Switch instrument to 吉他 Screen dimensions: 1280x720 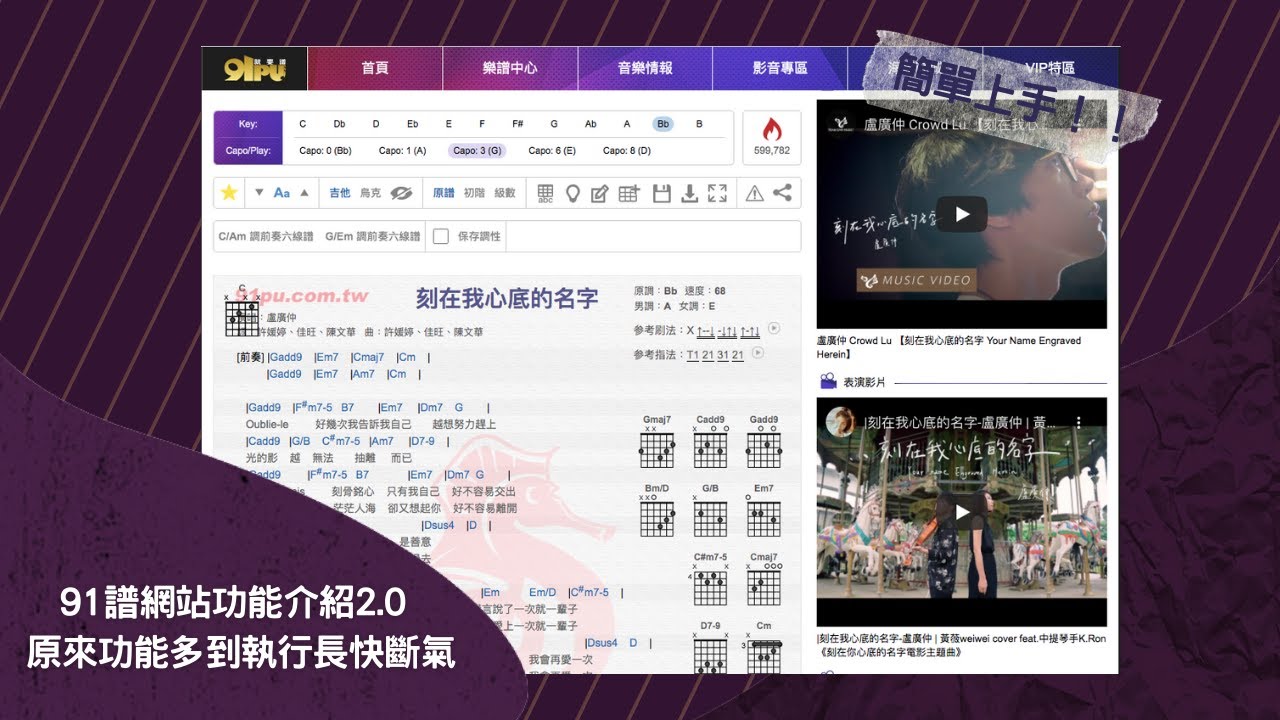[x=340, y=193]
